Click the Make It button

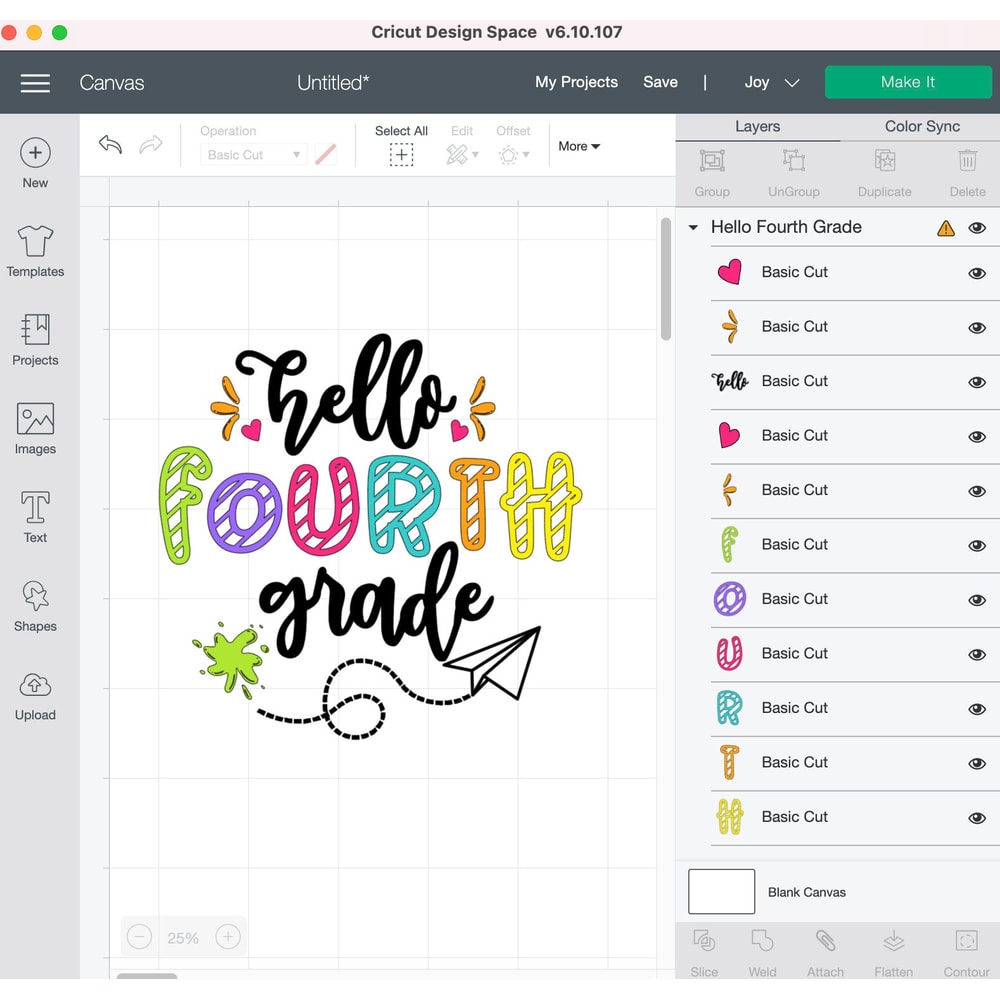pos(907,82)
